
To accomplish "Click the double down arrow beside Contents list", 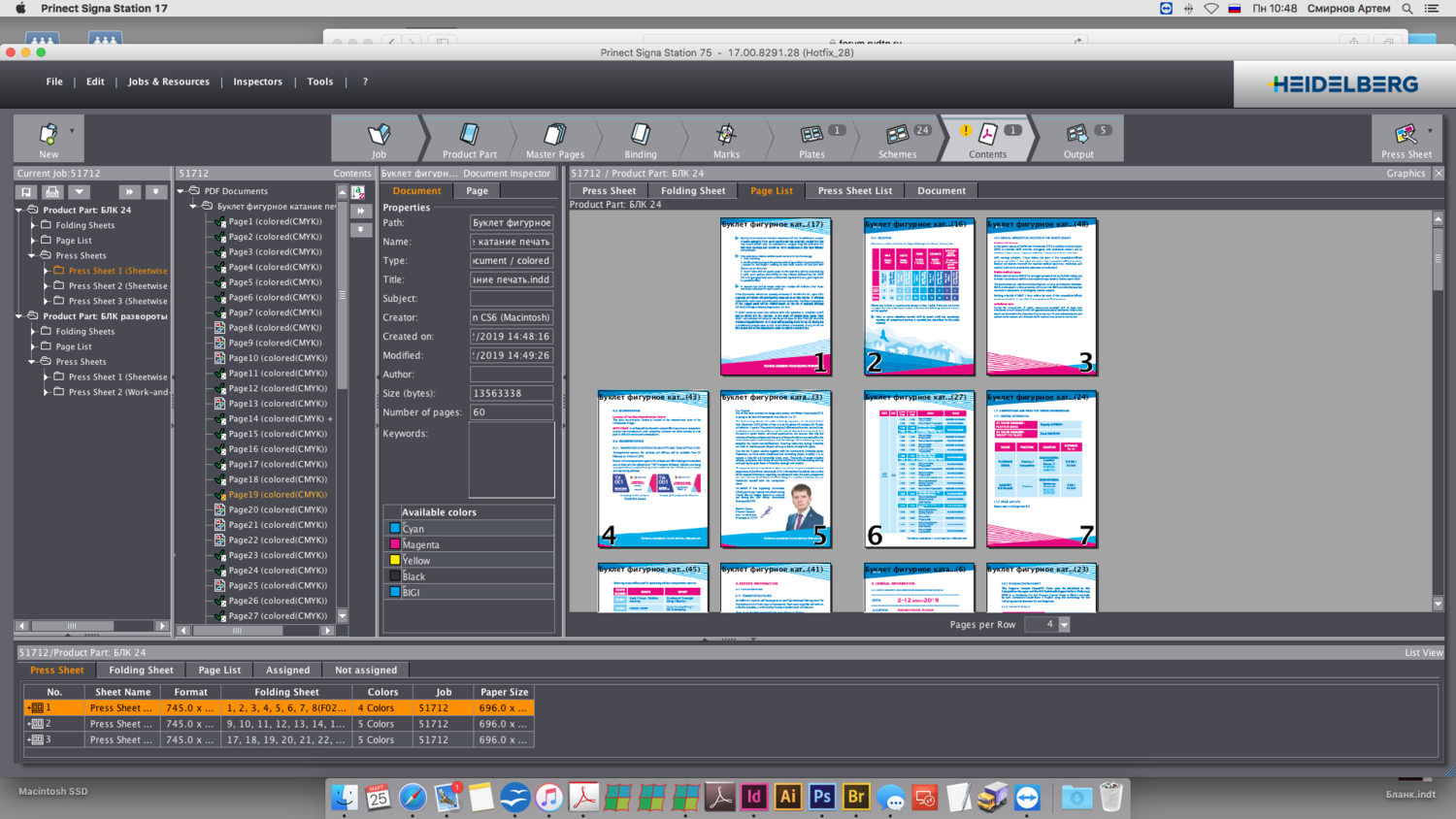I will coord(360,229).
